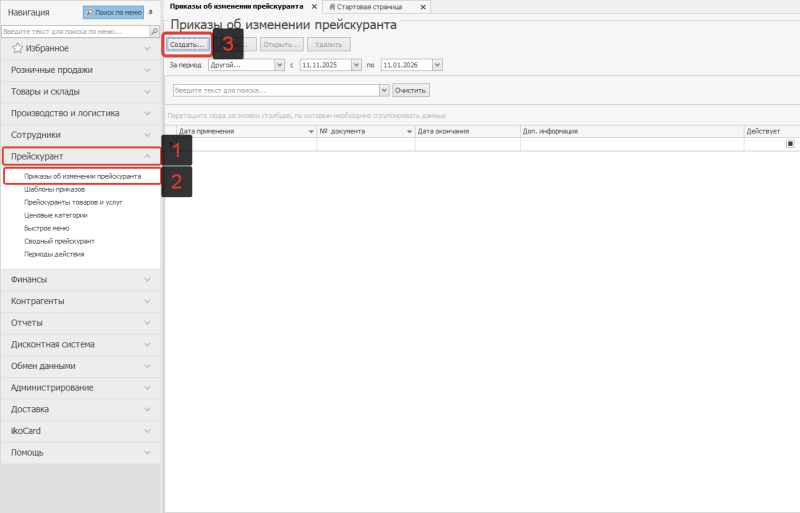This screenshot has width=800, height=513.
Task: Open the start date 11.11.2025 picker
Action: pos(356,65)
